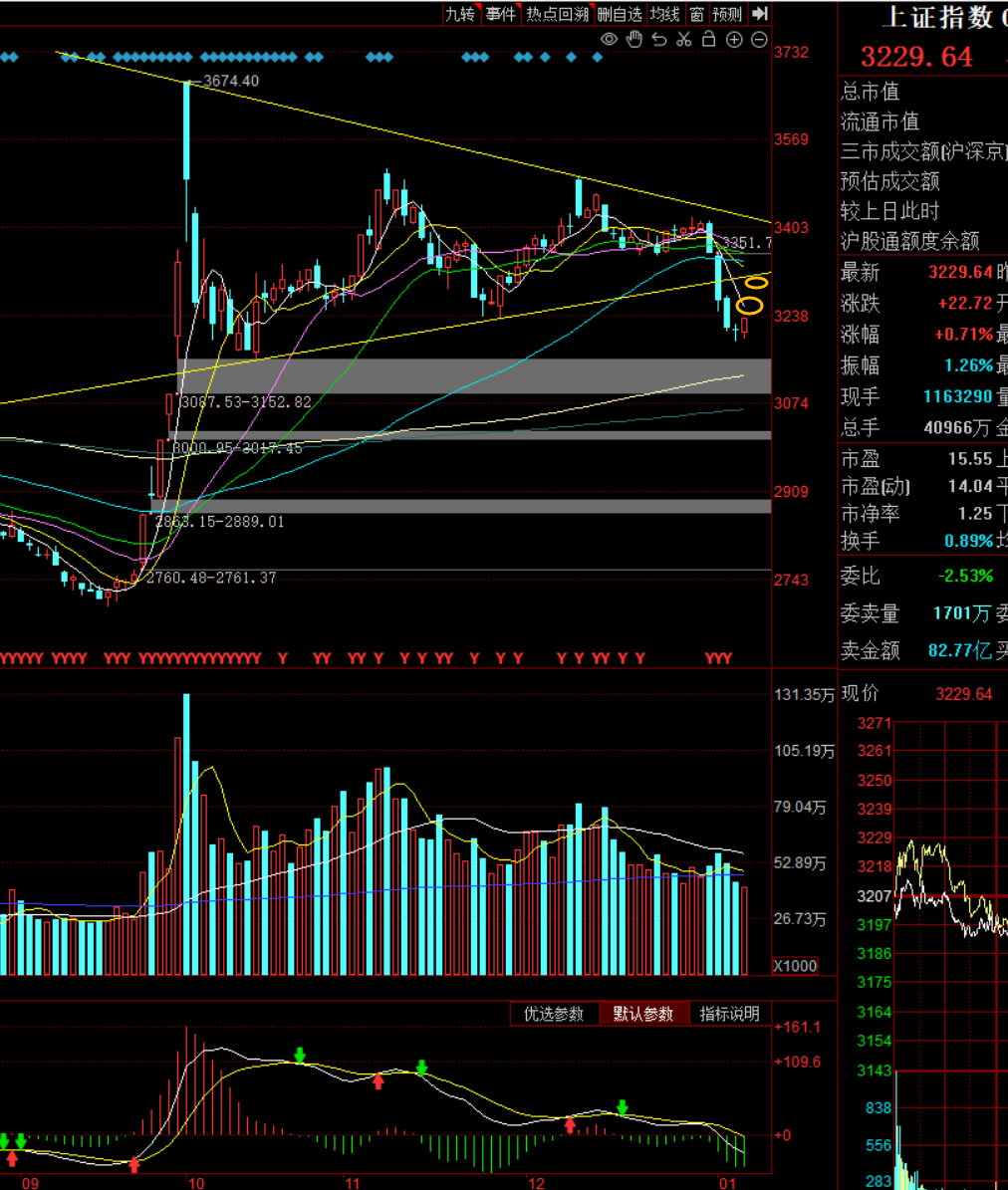This screenshot has width=1008, height=1190.
Task: Open the 事件 events dropdown
Action: click(501, 14)
